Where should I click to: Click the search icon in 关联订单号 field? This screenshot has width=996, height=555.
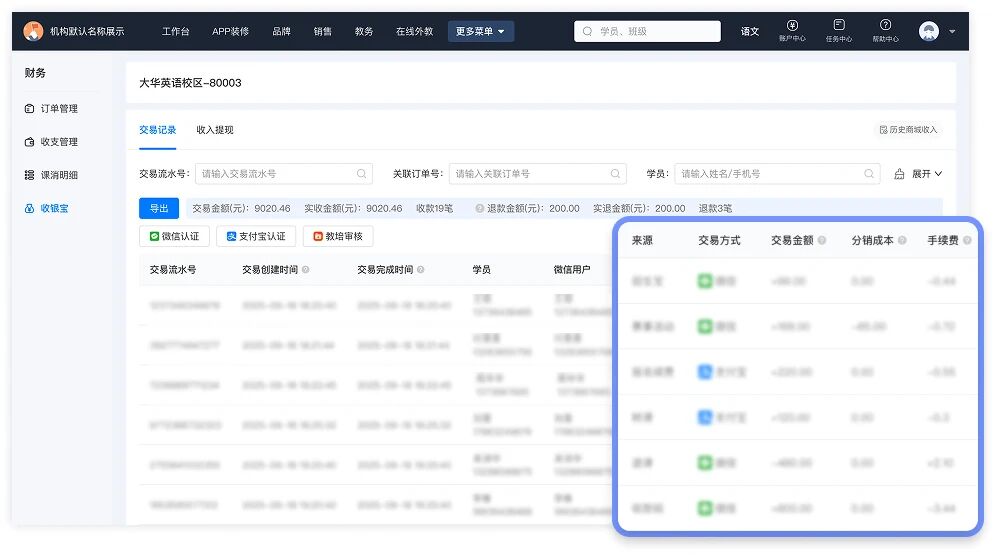point(616,174)
